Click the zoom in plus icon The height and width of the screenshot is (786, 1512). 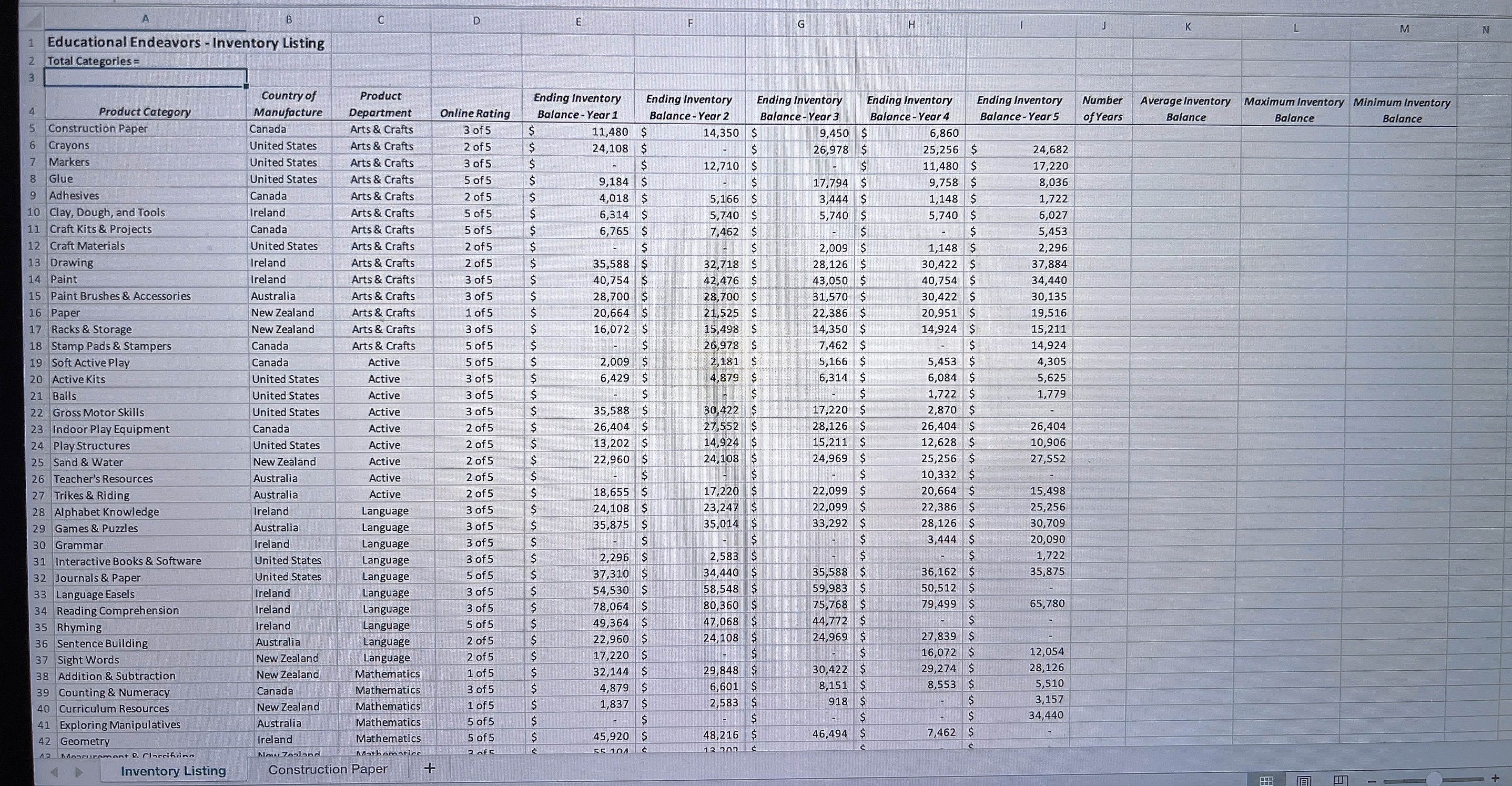point(1498,781)
